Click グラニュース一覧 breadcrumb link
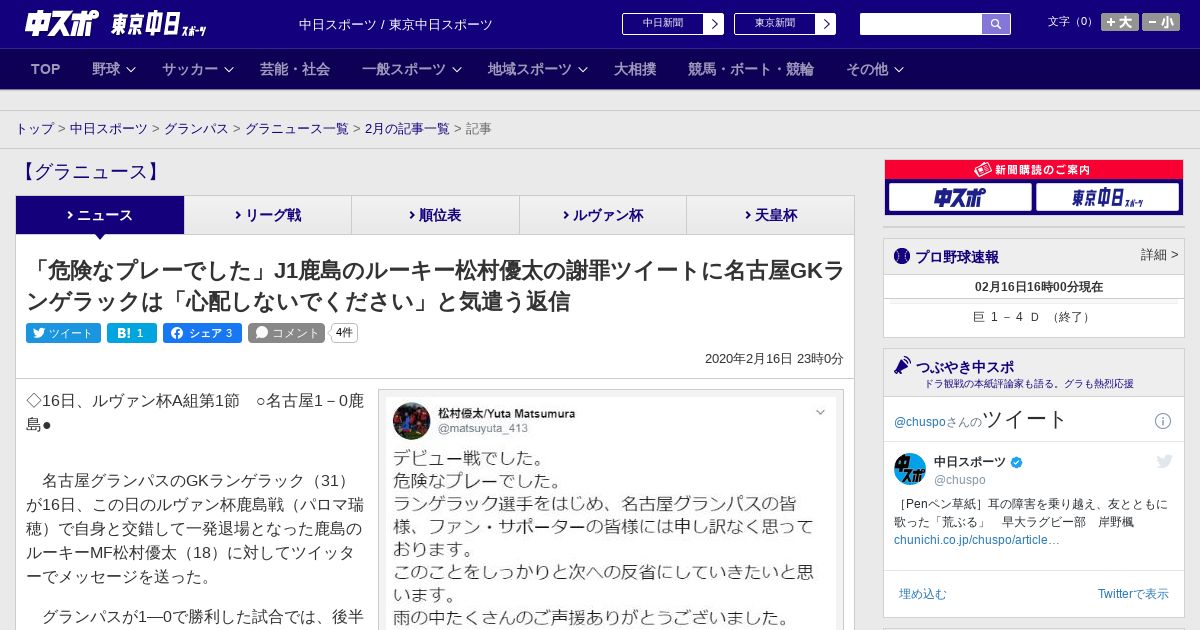The height and width of the screenshot is (630, 1200). coord(297,129)
